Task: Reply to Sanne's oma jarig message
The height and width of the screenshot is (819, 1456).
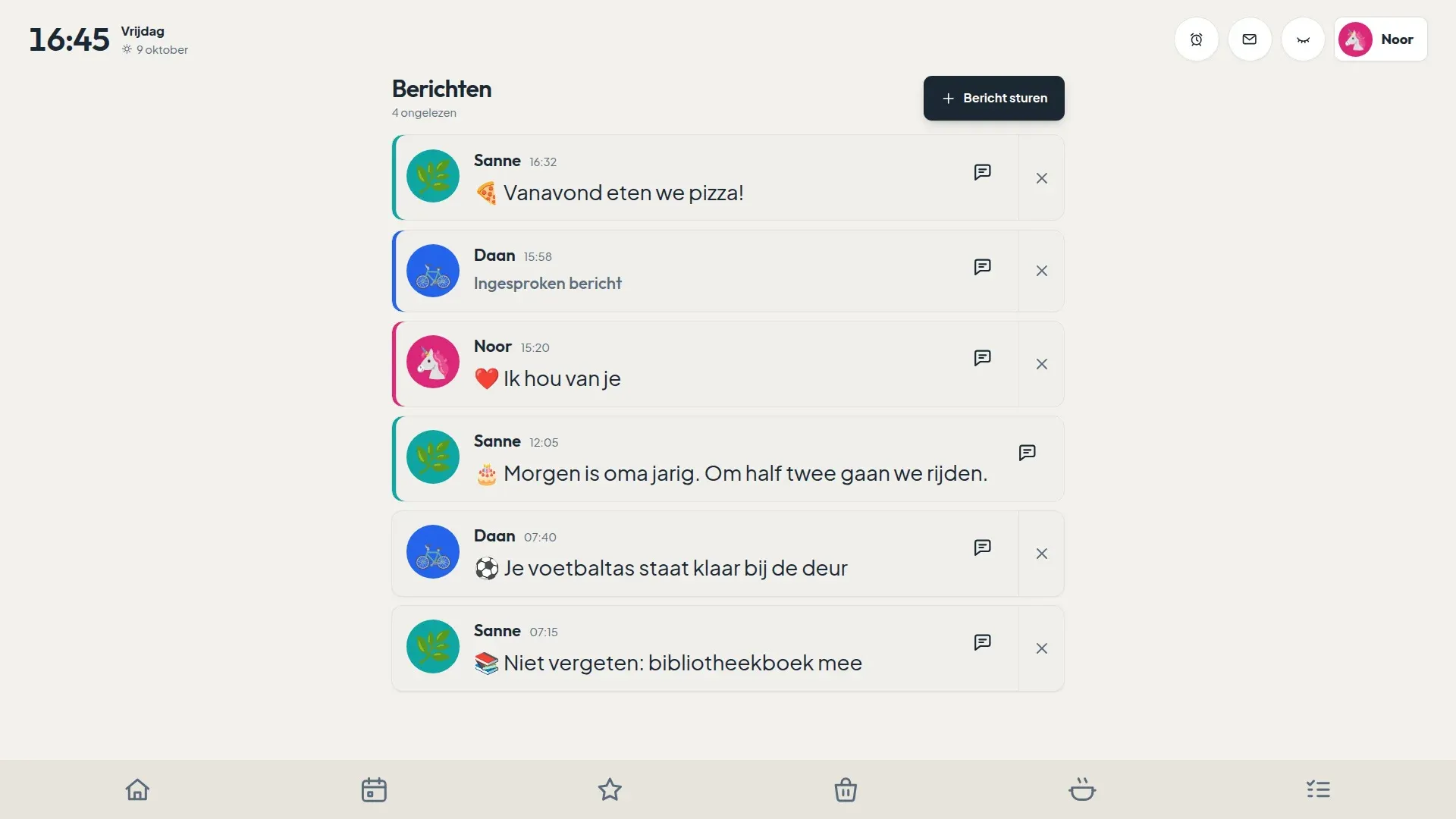Action: (1027, 453)
